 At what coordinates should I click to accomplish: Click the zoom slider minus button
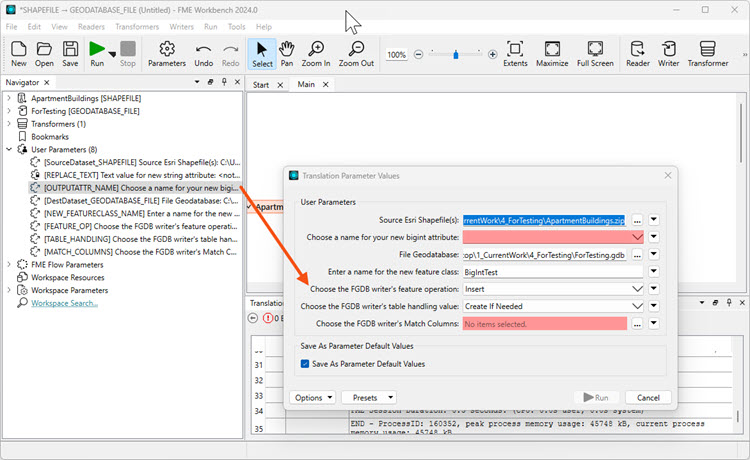(419, 55)
